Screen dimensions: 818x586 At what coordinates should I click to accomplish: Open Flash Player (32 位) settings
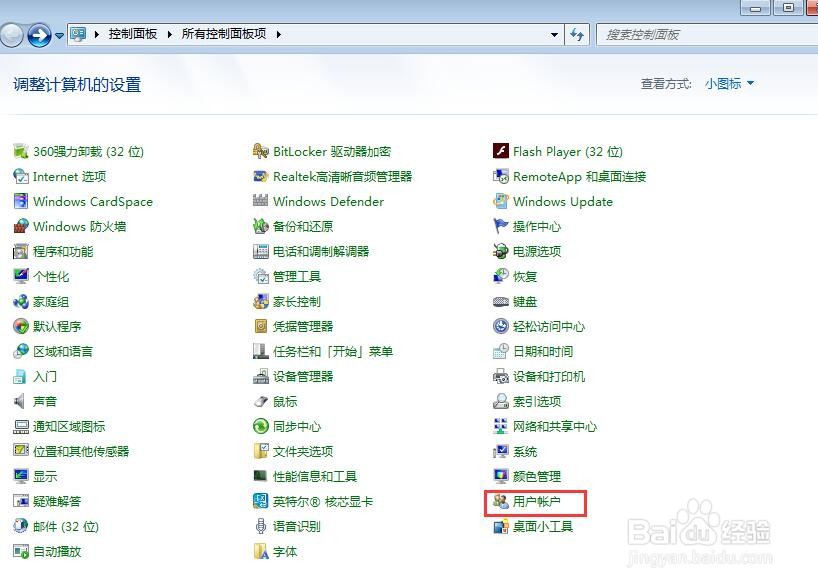tap(564, 151)
